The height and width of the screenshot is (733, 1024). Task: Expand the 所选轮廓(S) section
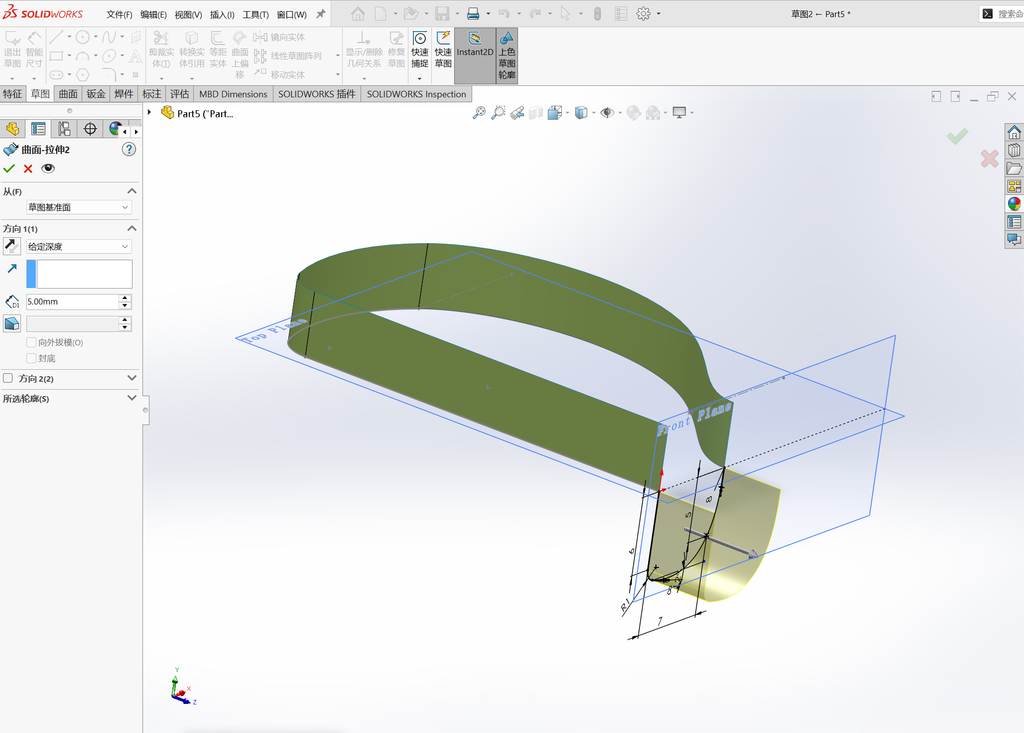132,398
